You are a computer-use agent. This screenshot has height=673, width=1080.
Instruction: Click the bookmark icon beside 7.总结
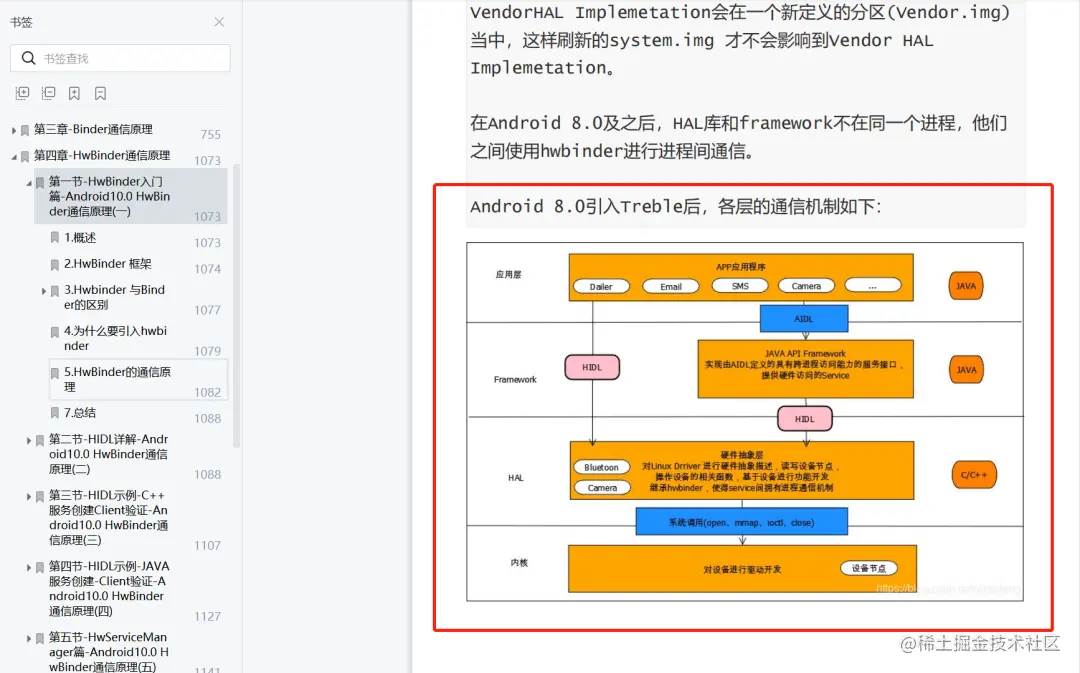coord(55,413)
